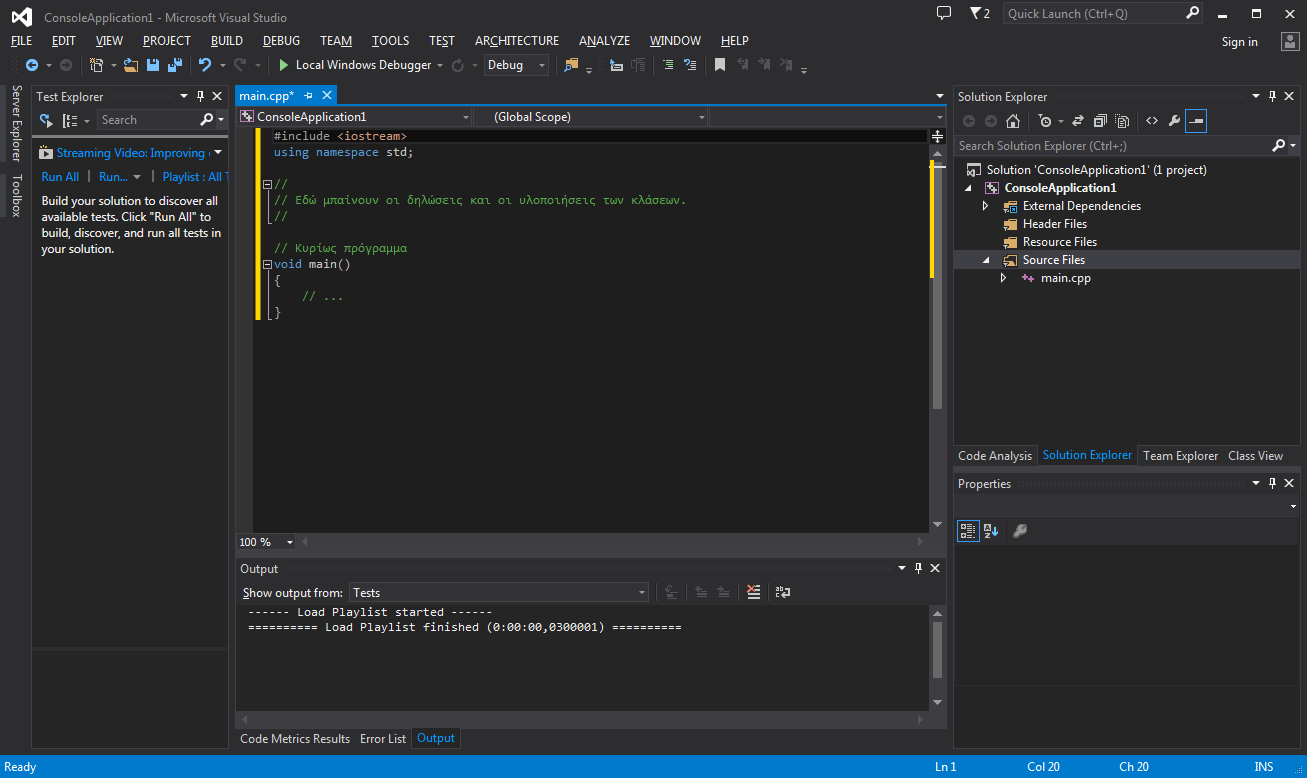Switch to the Error List tab
Viewport: 1307px width, 778px height.
coord(383,739)
